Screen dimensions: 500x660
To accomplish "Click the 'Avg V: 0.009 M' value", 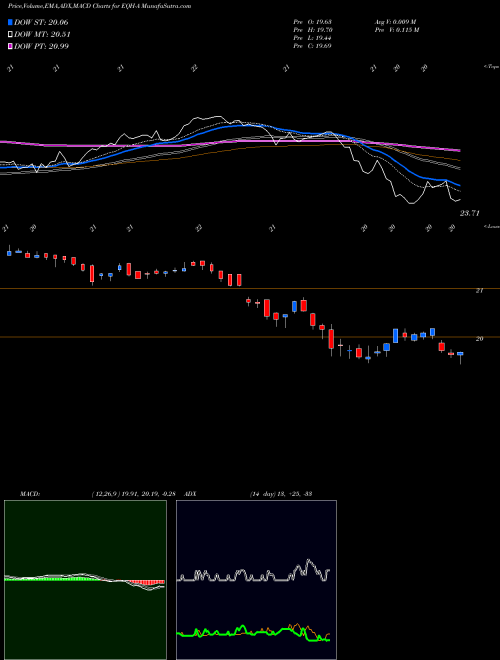I will tap(394, 22).
